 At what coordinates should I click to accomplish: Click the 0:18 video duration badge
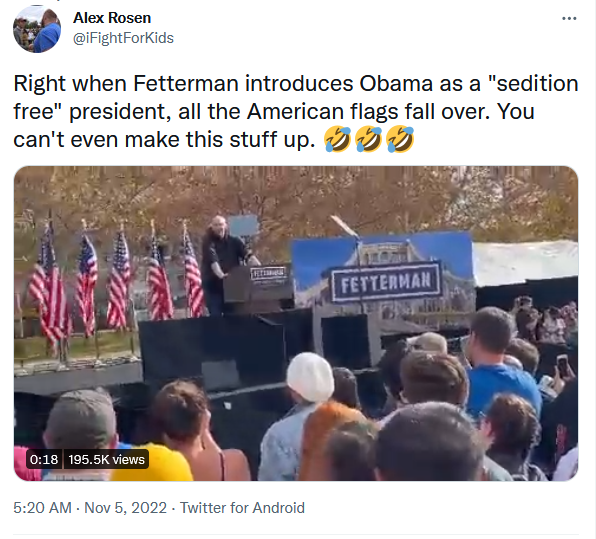click(x=44, y=460)
